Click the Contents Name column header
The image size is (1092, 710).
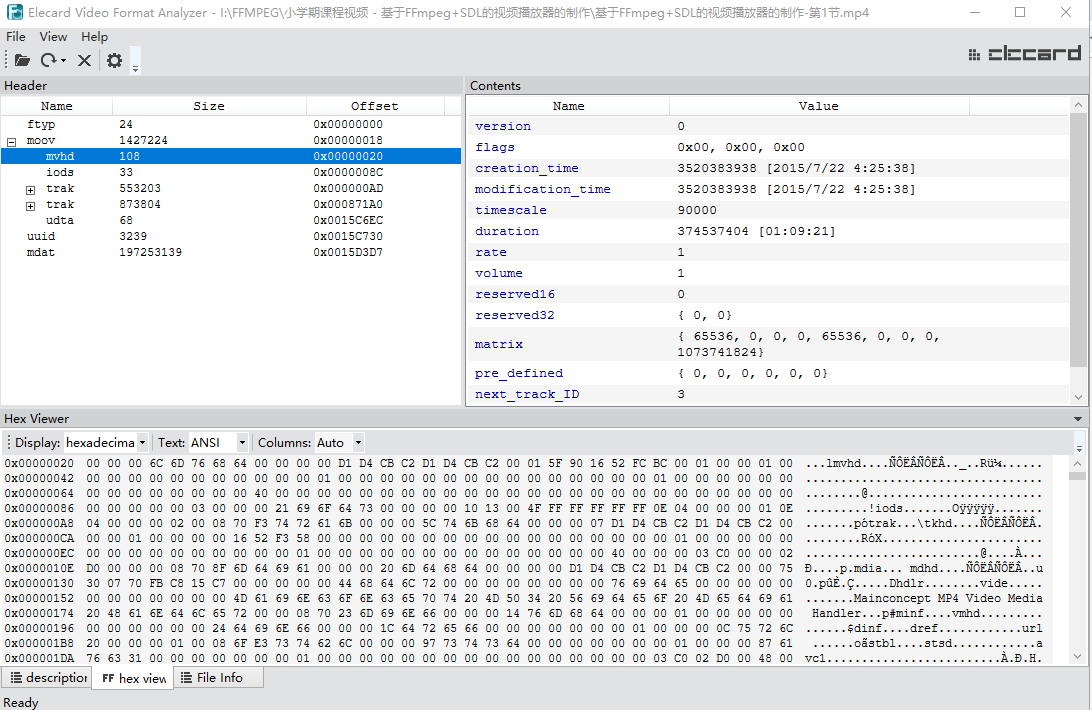coord(568,106)
